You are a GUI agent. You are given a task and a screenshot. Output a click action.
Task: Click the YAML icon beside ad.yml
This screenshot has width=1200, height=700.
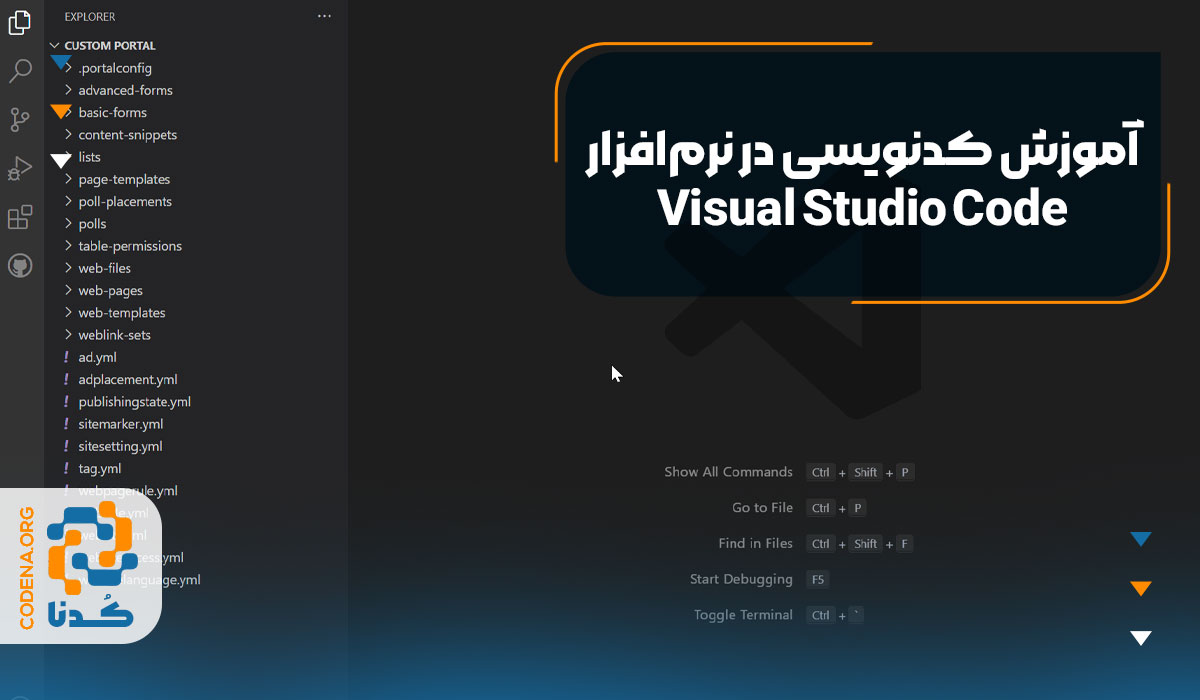point(67,357)
